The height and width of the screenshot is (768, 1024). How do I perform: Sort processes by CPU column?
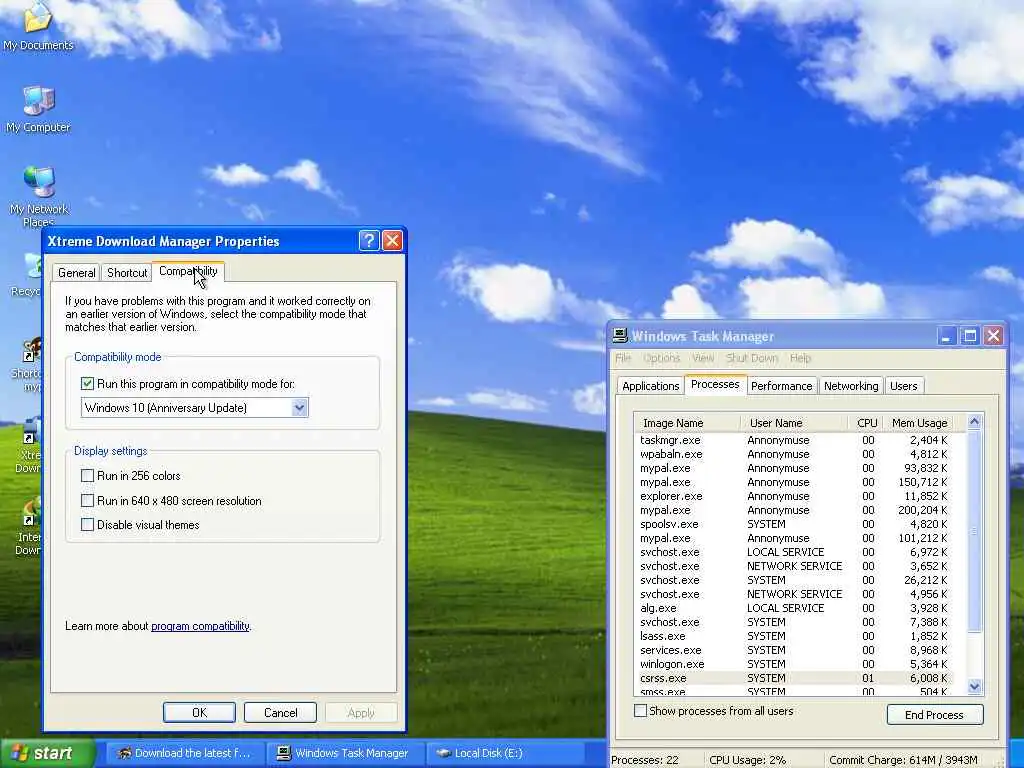click(866, 423)
